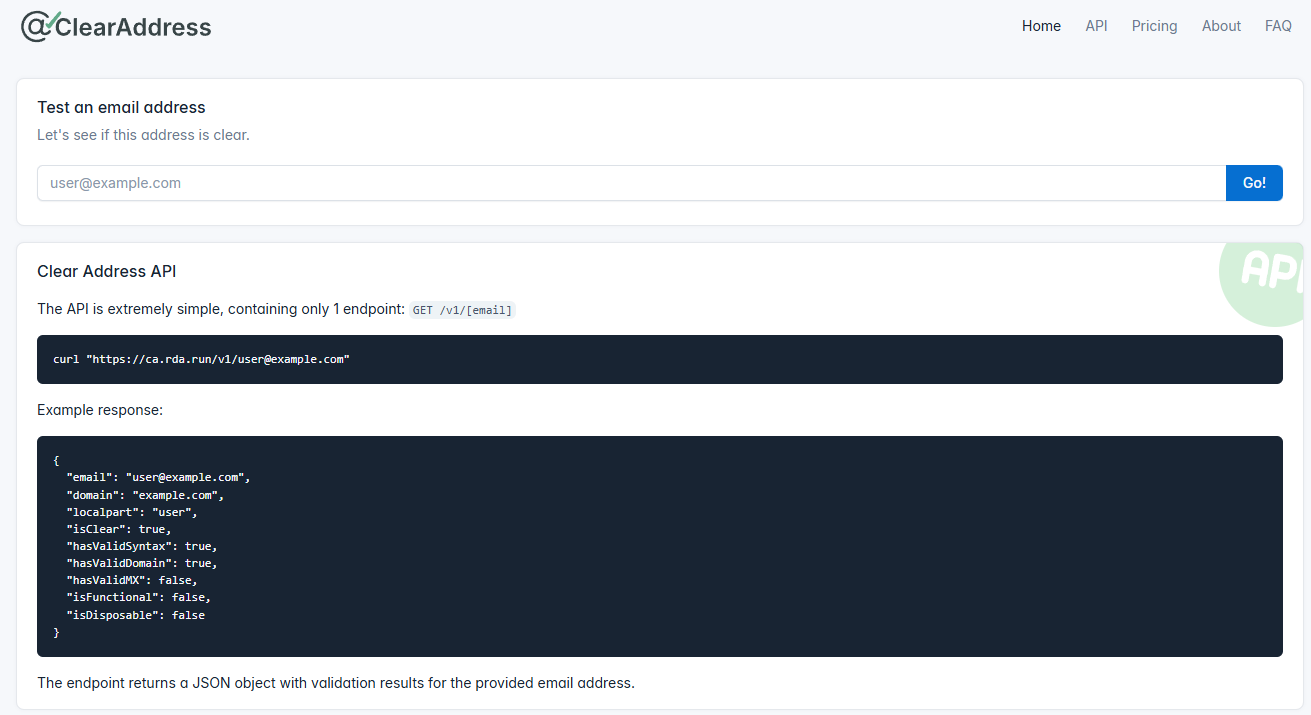Click the "Clear Address API" heading
1311x715 pixels.
click(107, 271)
